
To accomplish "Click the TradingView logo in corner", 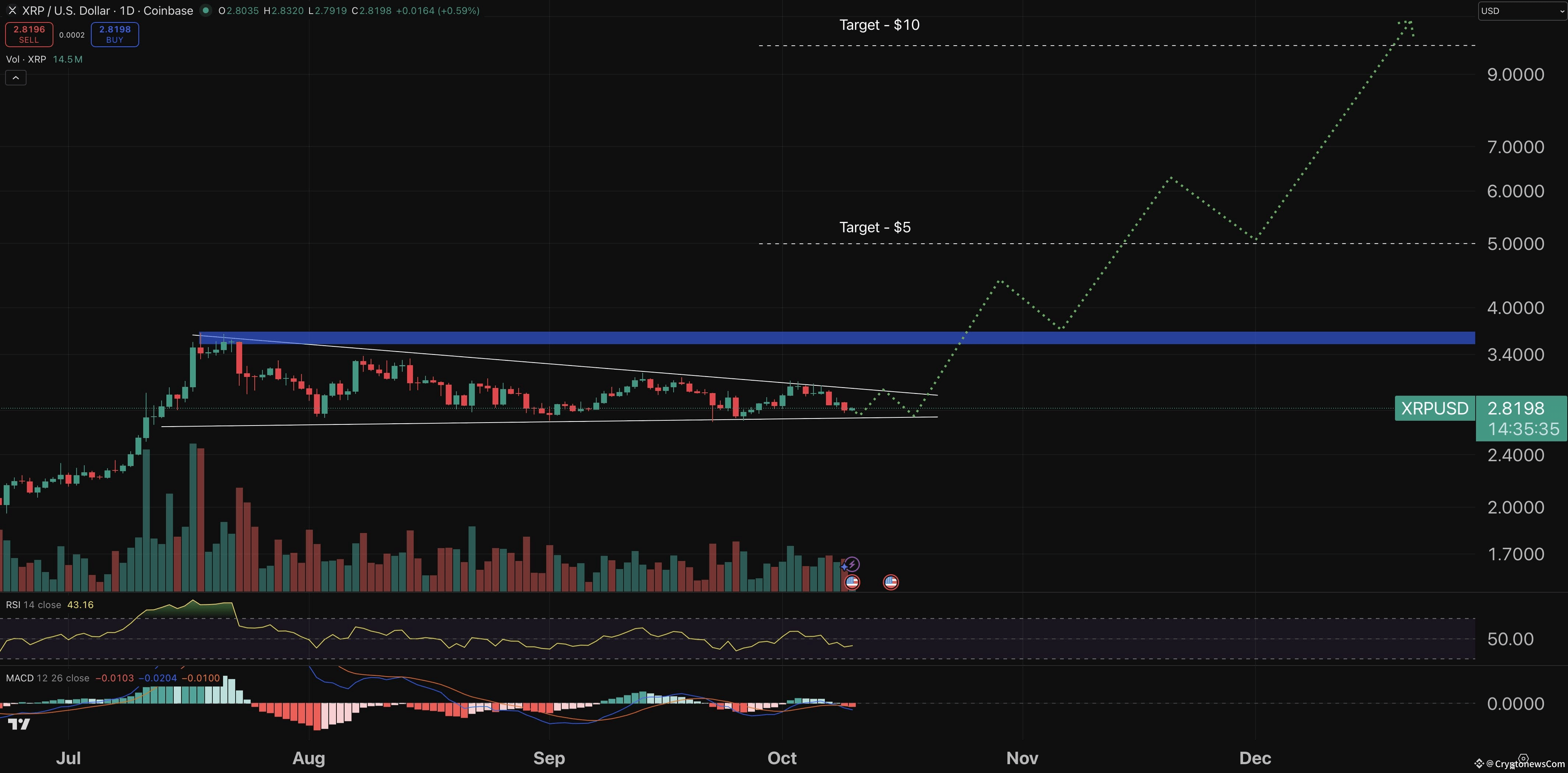I will click(x=19, y=724).
